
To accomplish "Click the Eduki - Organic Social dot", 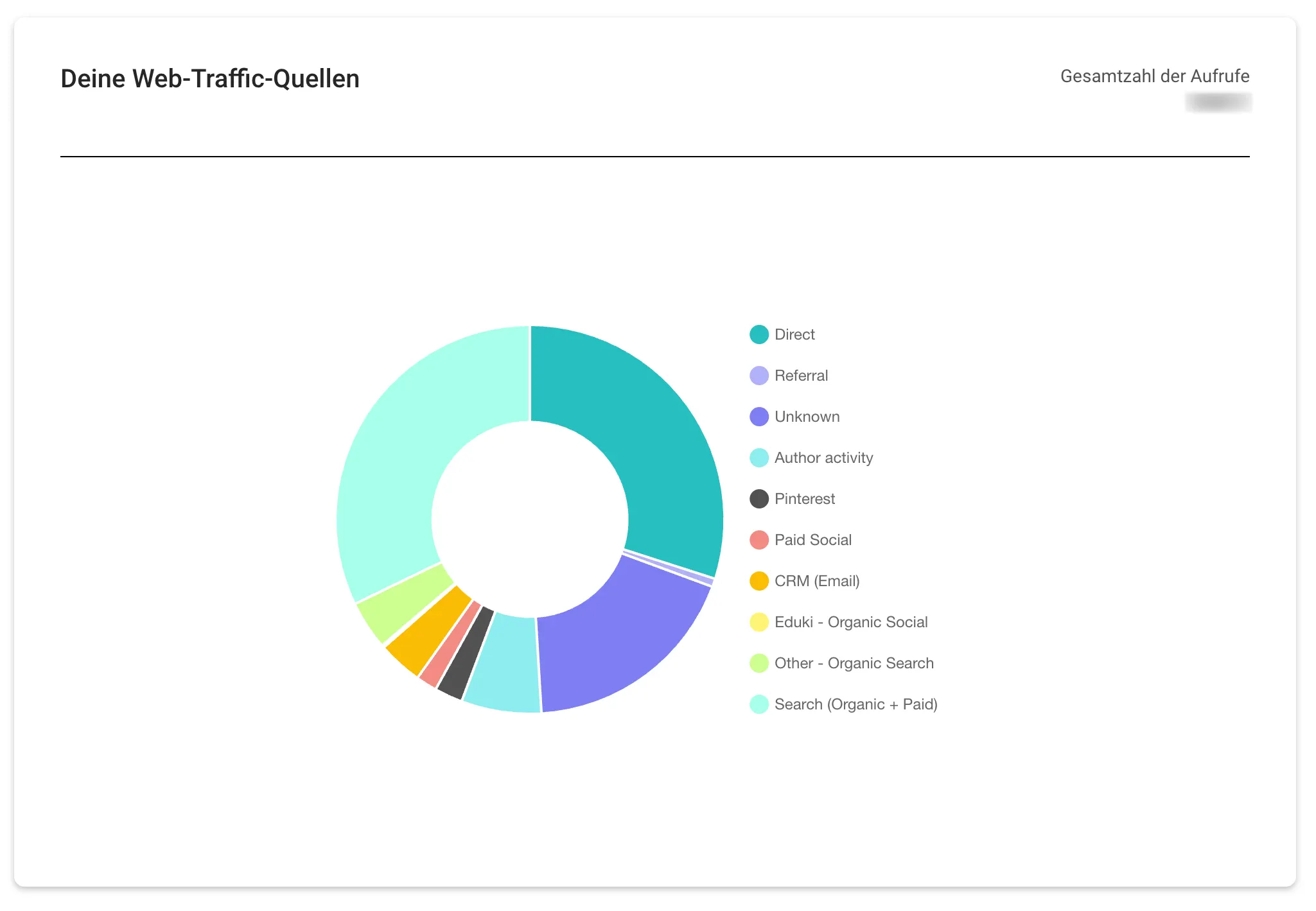I will 759,622.
